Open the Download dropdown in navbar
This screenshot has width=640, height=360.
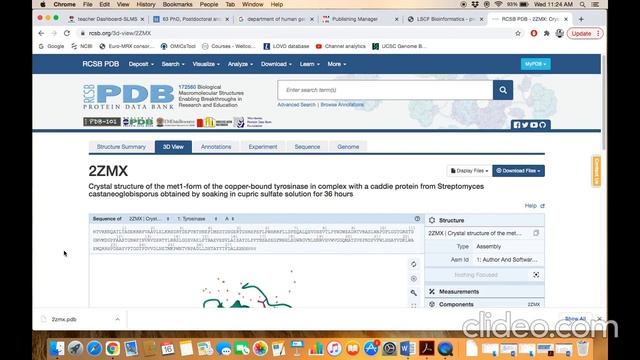(x=276, y=64)
